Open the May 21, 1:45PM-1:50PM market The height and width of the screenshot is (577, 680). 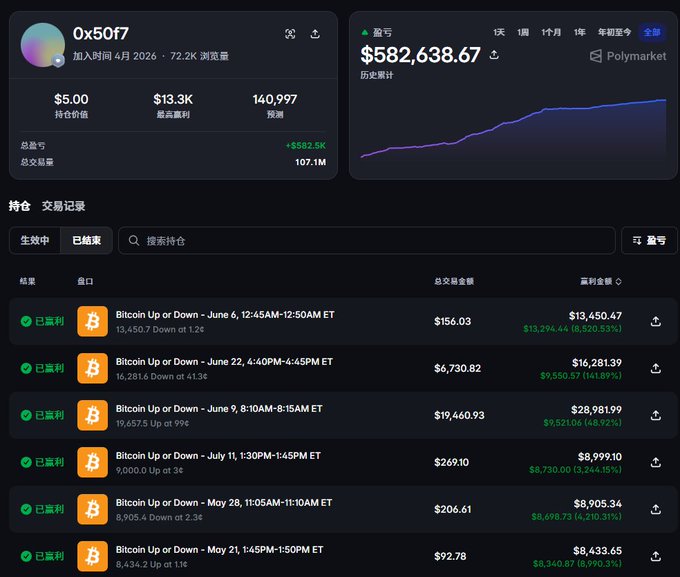pos(219,550)
